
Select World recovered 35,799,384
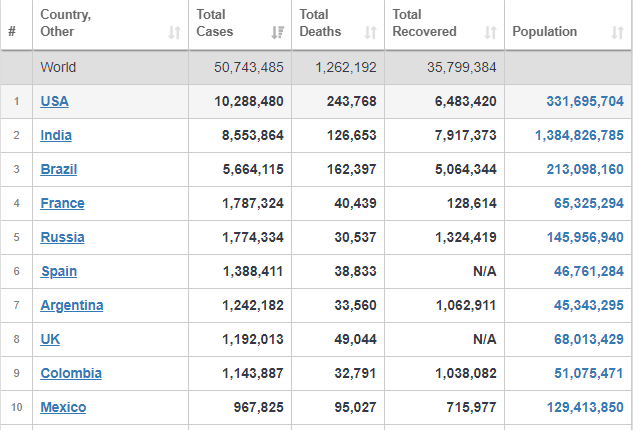462,67
